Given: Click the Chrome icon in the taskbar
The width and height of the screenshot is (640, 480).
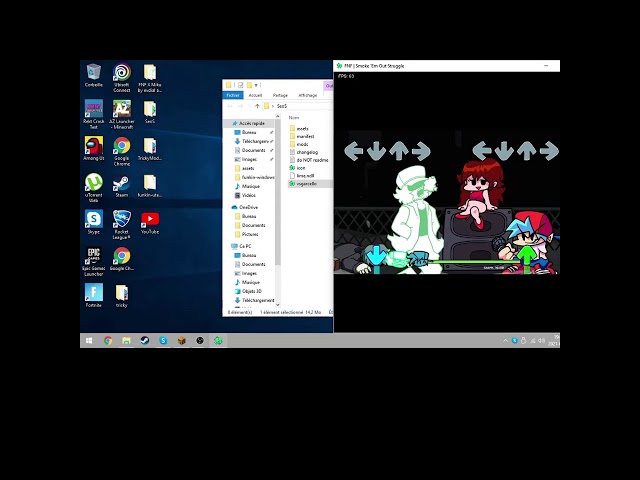Looking at the screenshot, I should pyautogui.click(x=108, y=340).
